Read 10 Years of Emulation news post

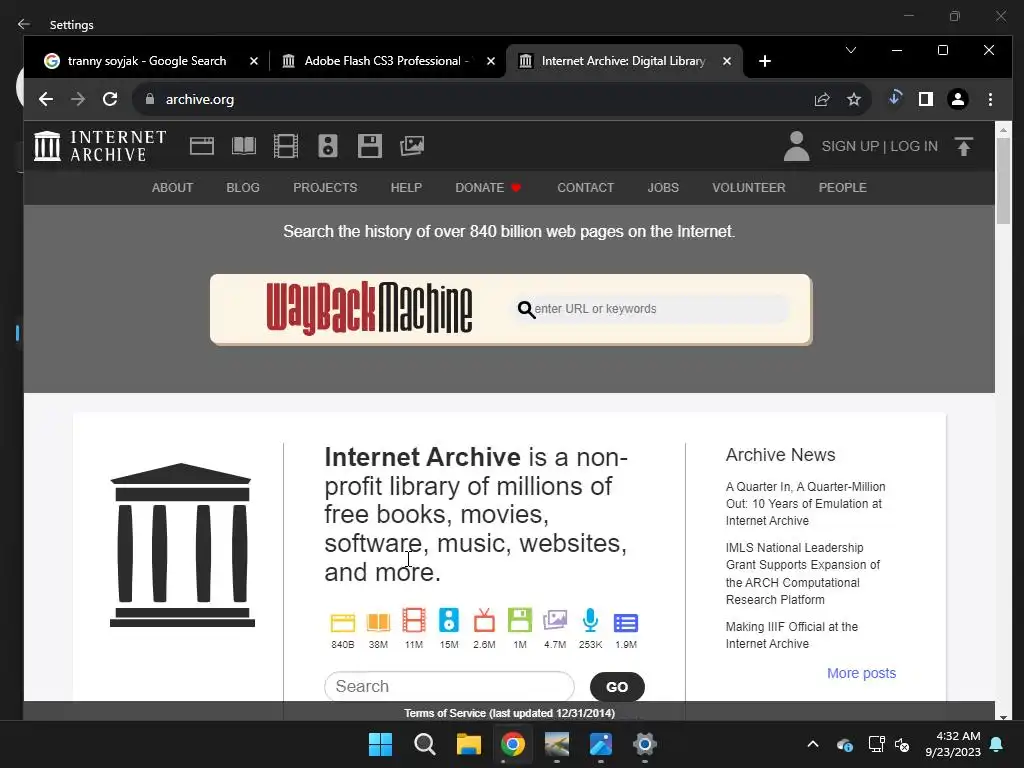point(805,504)
